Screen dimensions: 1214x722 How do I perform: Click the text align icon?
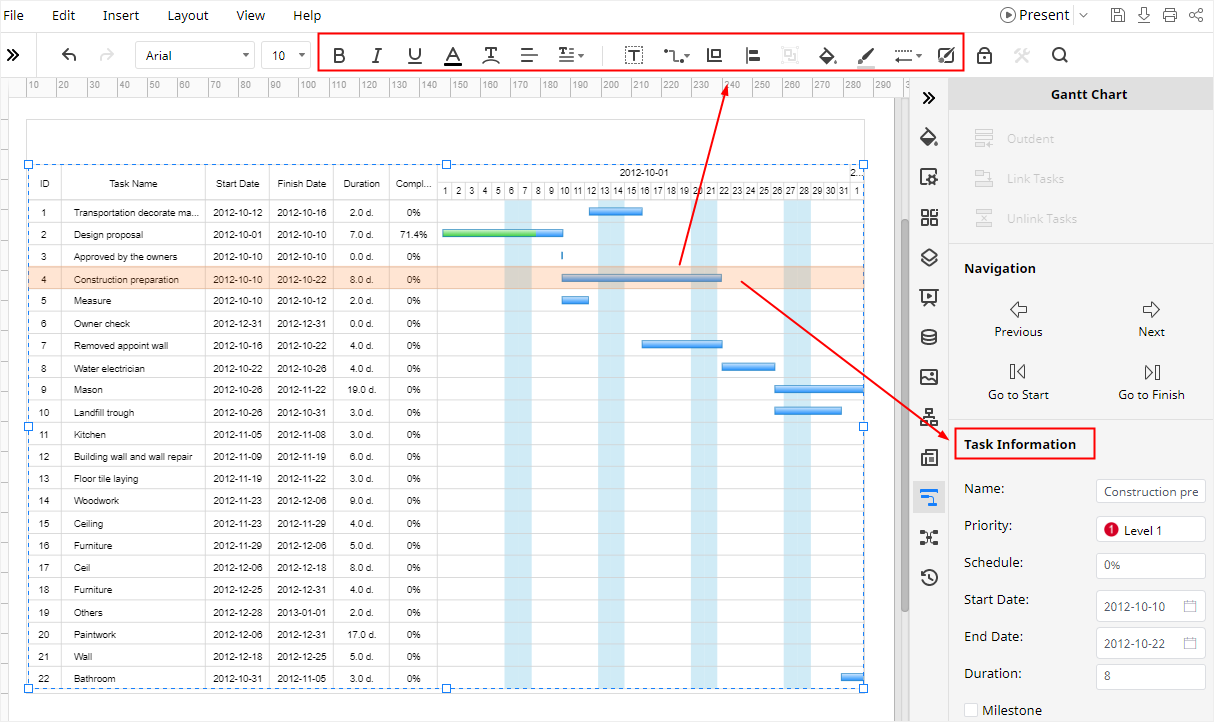(529, 56)
